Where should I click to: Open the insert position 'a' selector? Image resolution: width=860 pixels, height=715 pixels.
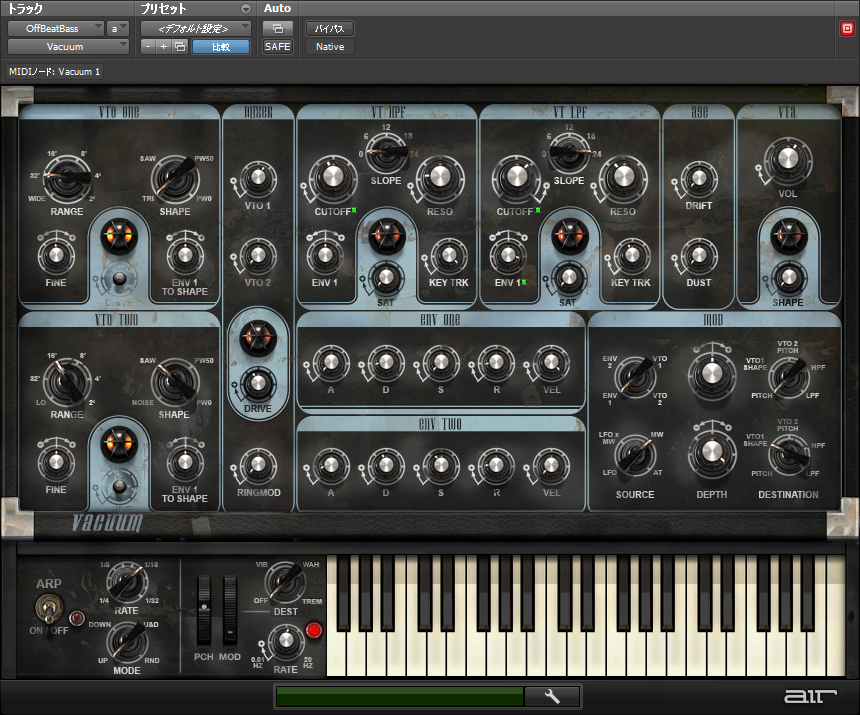coord(118,29)
